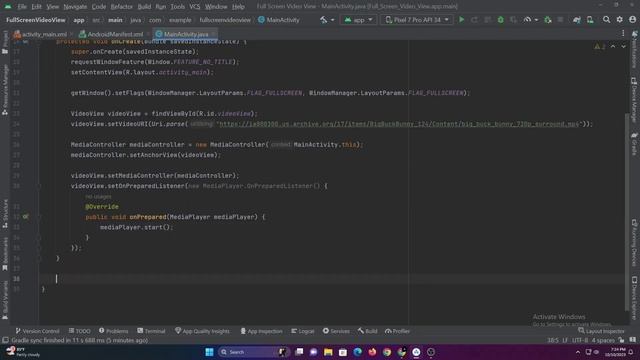Screen dimensions: 640x360
Task: Click the tool windows quick access icon in status bar
Action: [x=5, y=340]
